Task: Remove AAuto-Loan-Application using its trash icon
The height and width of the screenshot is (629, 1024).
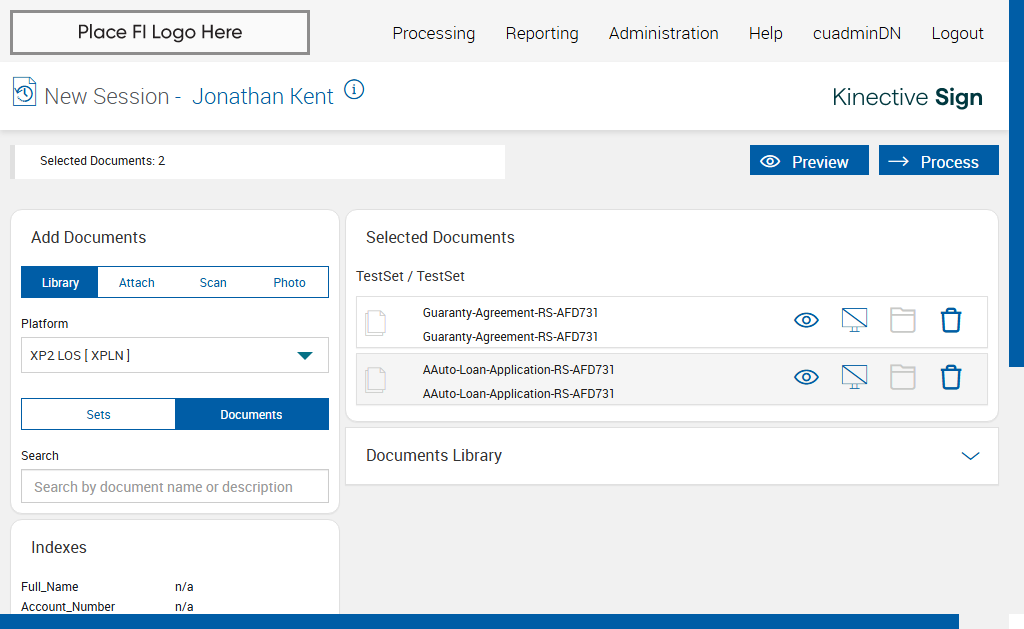Action: click(951, 377)
